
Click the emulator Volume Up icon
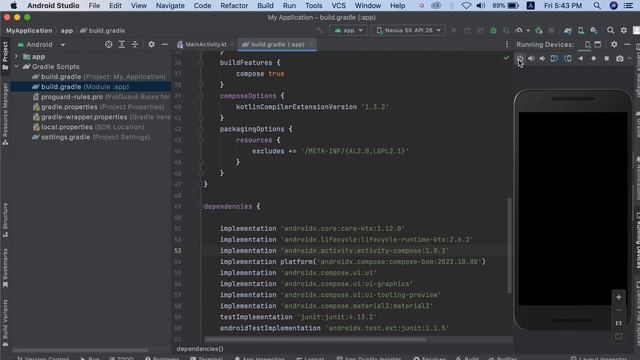tap(531, 58)
